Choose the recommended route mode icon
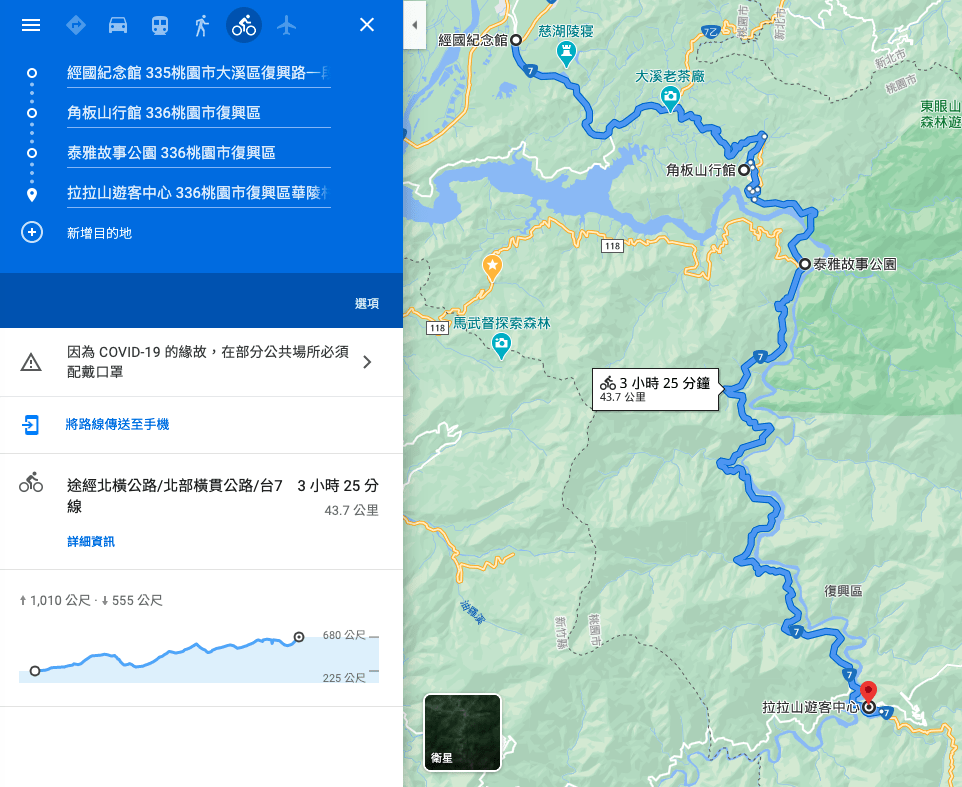Viewport: 962px width, 787px height. coord(76,25)
